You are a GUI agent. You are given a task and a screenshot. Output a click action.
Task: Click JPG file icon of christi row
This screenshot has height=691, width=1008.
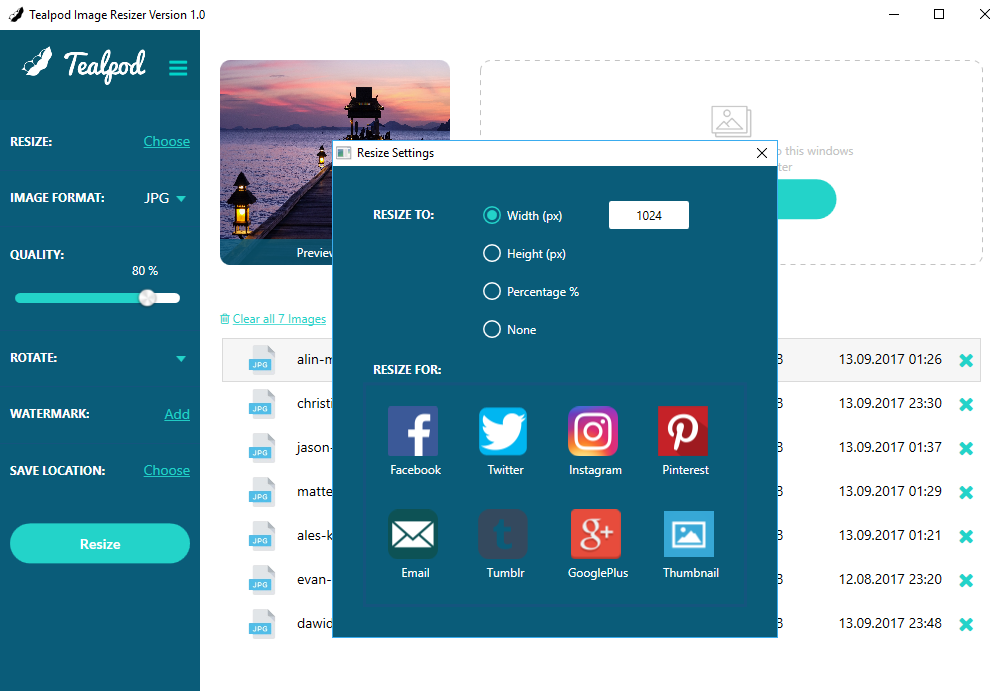click(262, 404)
